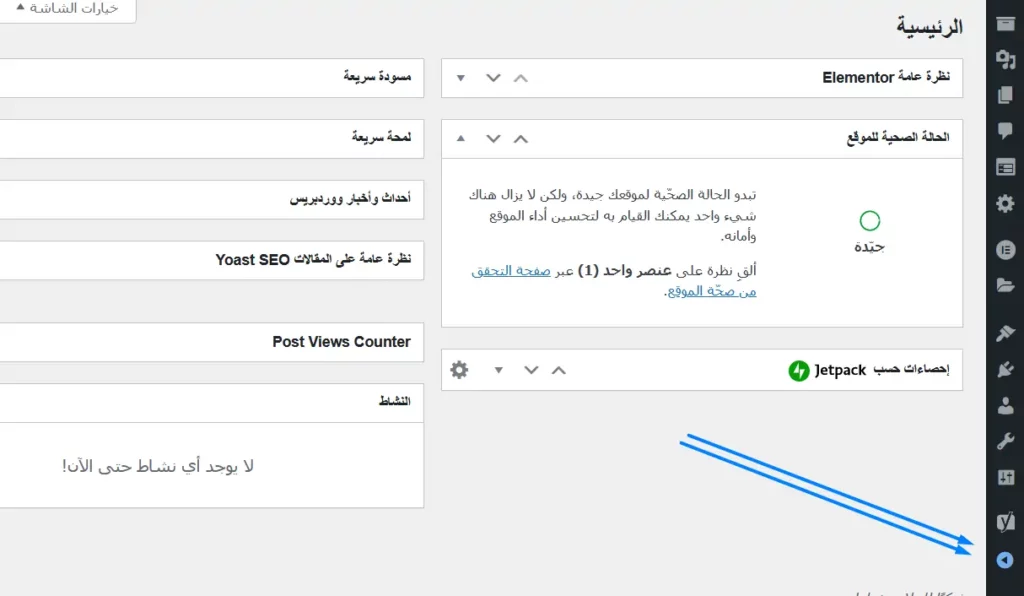Open the Users person icon
1024x596 pixels.
(x=1005, y=405)
